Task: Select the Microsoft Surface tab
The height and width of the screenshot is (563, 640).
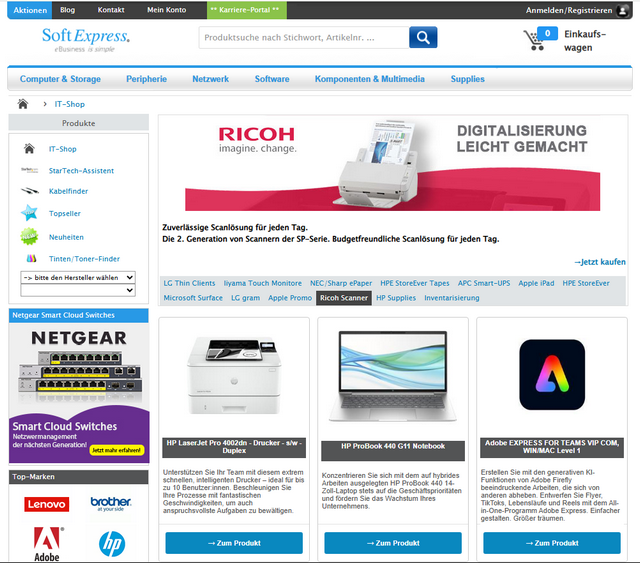Action: (193, 298)
